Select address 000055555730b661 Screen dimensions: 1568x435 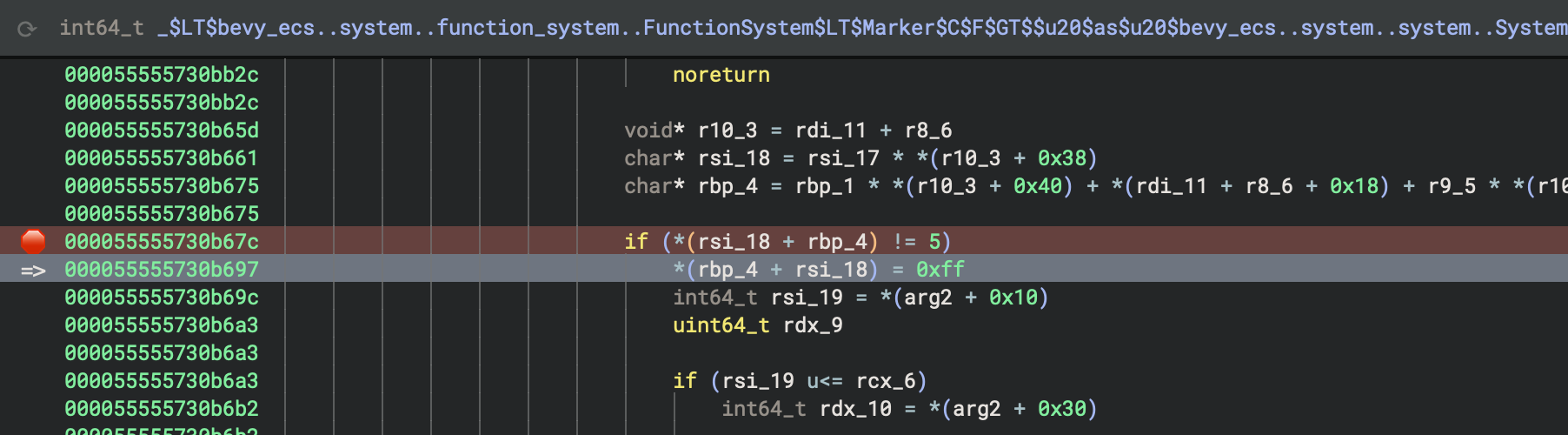pos(162,158)
